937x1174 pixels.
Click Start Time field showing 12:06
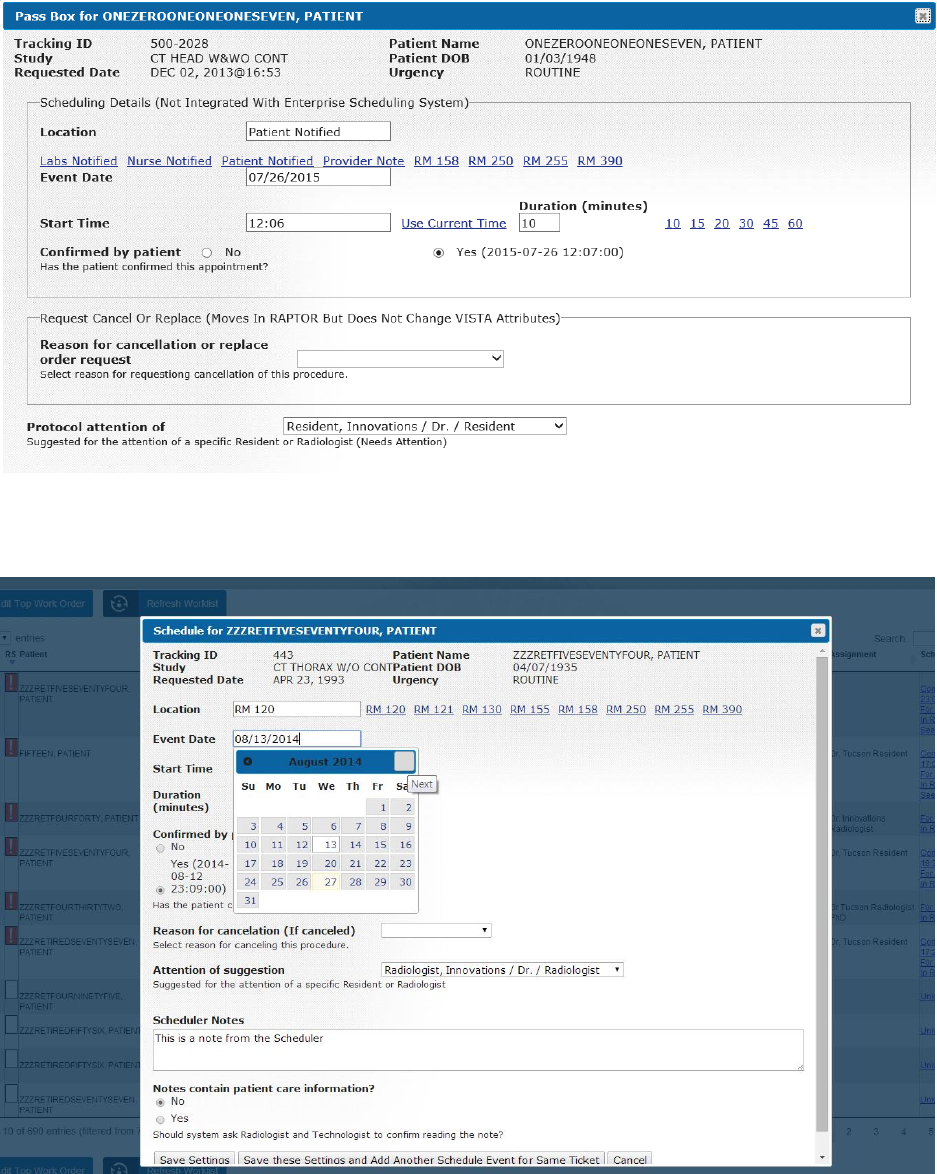coord(318,222)
